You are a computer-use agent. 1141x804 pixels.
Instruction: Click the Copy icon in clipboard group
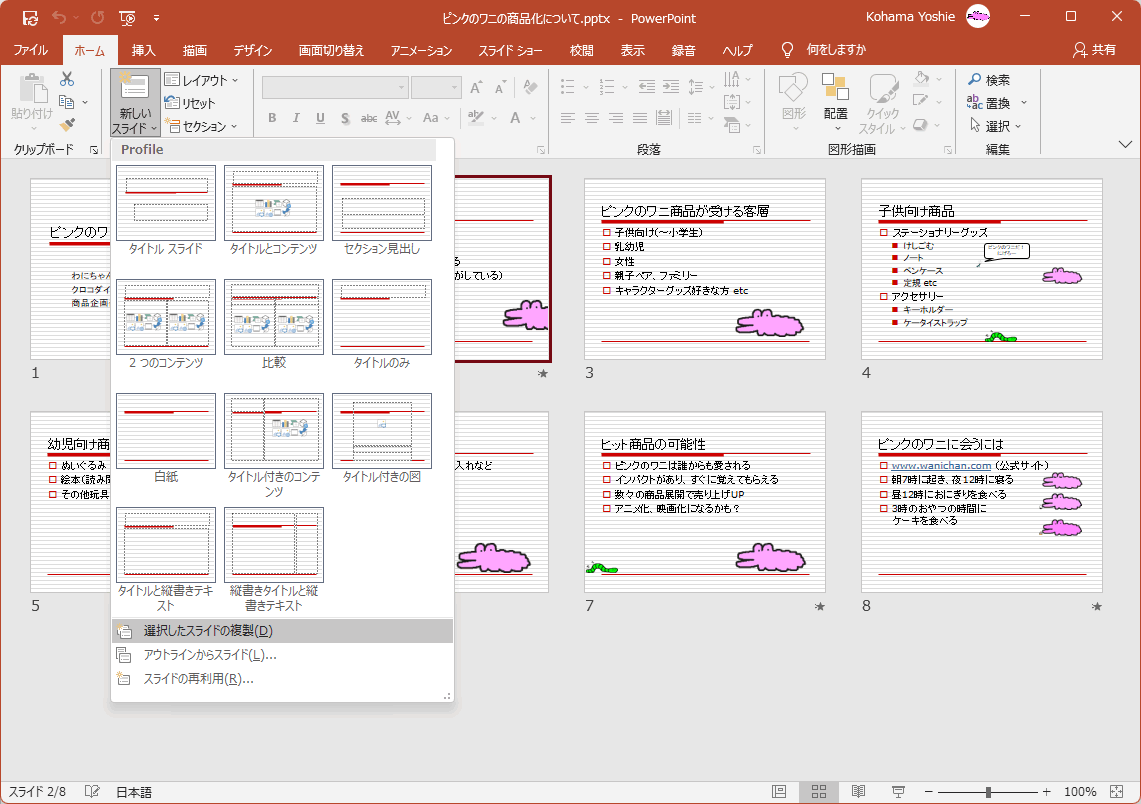click(67, 102)
